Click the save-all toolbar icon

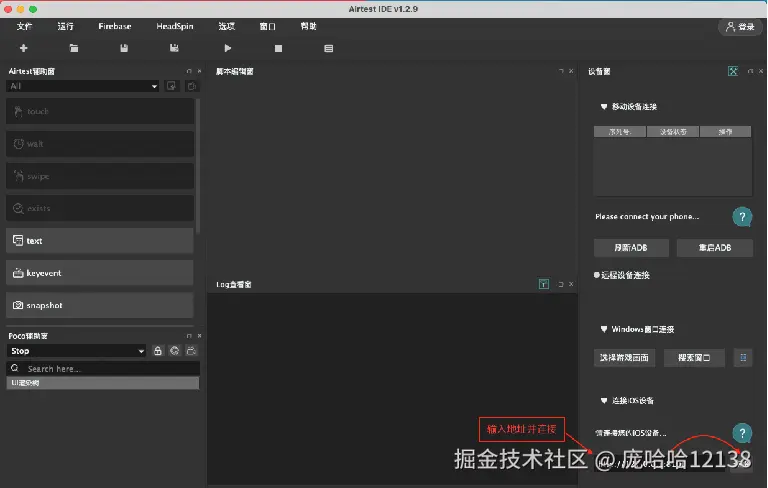pyautogui.click(x=174, y=48)
